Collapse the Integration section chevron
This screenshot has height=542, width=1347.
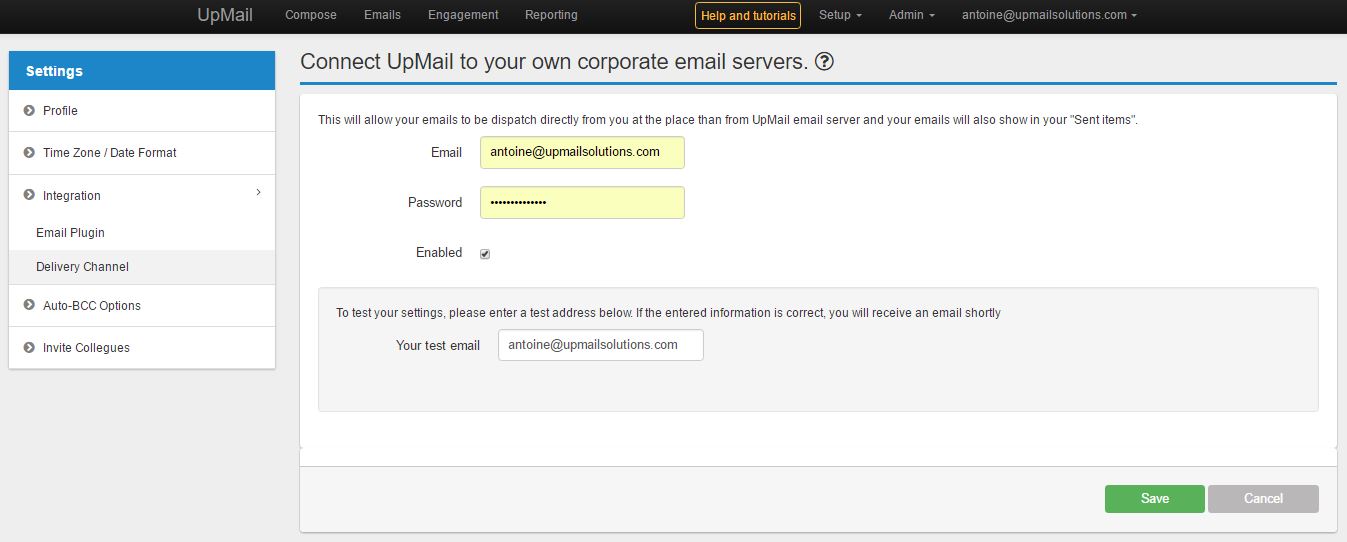[258, 192]
